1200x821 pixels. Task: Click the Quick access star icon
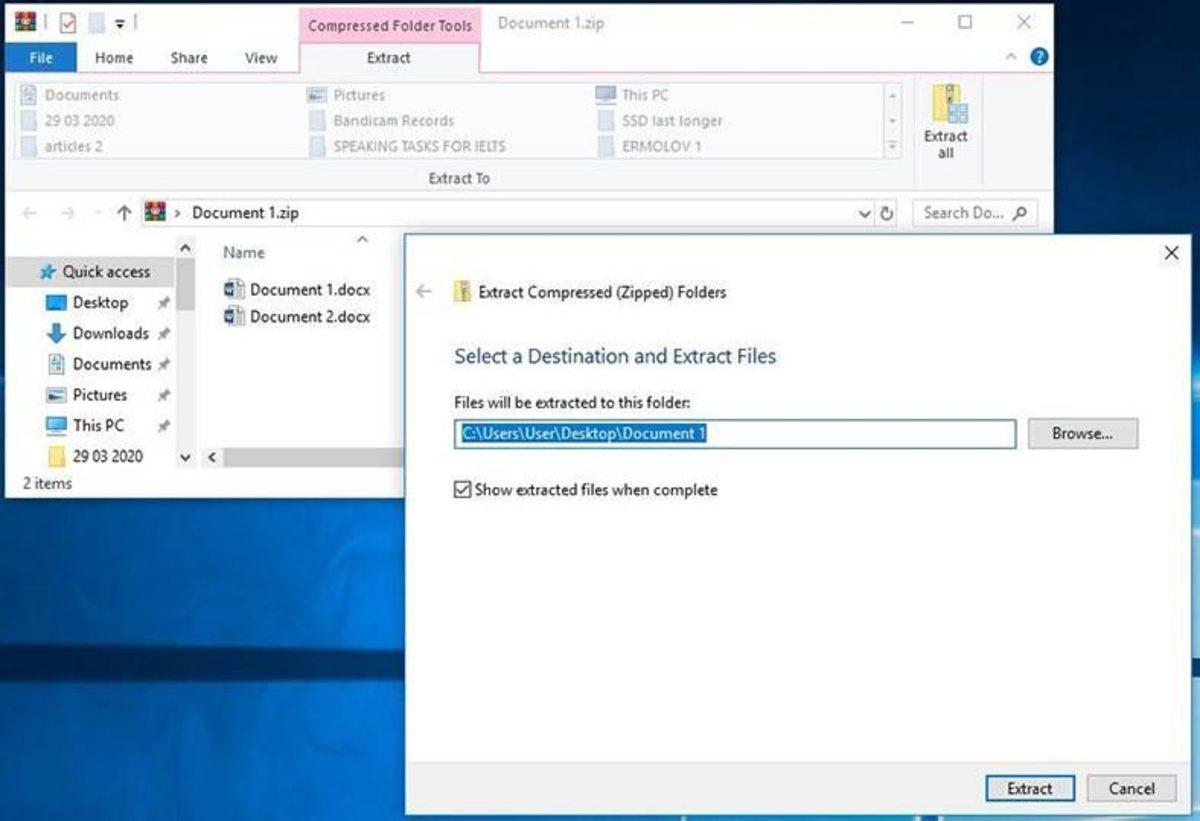pos(46,271)
